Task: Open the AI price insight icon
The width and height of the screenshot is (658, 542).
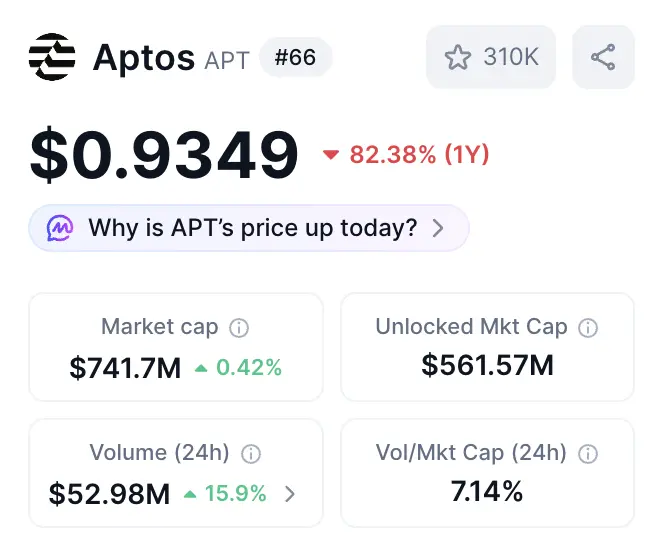Action: pos(61,228)
